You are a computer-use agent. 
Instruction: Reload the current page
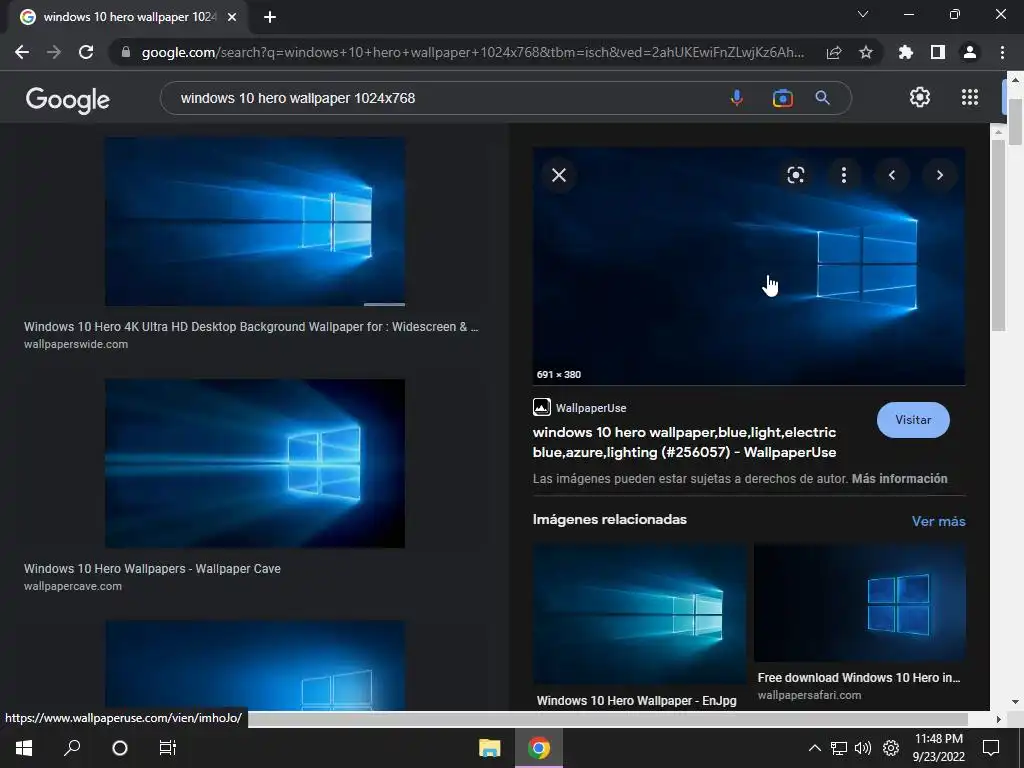[x=86, y=52]
